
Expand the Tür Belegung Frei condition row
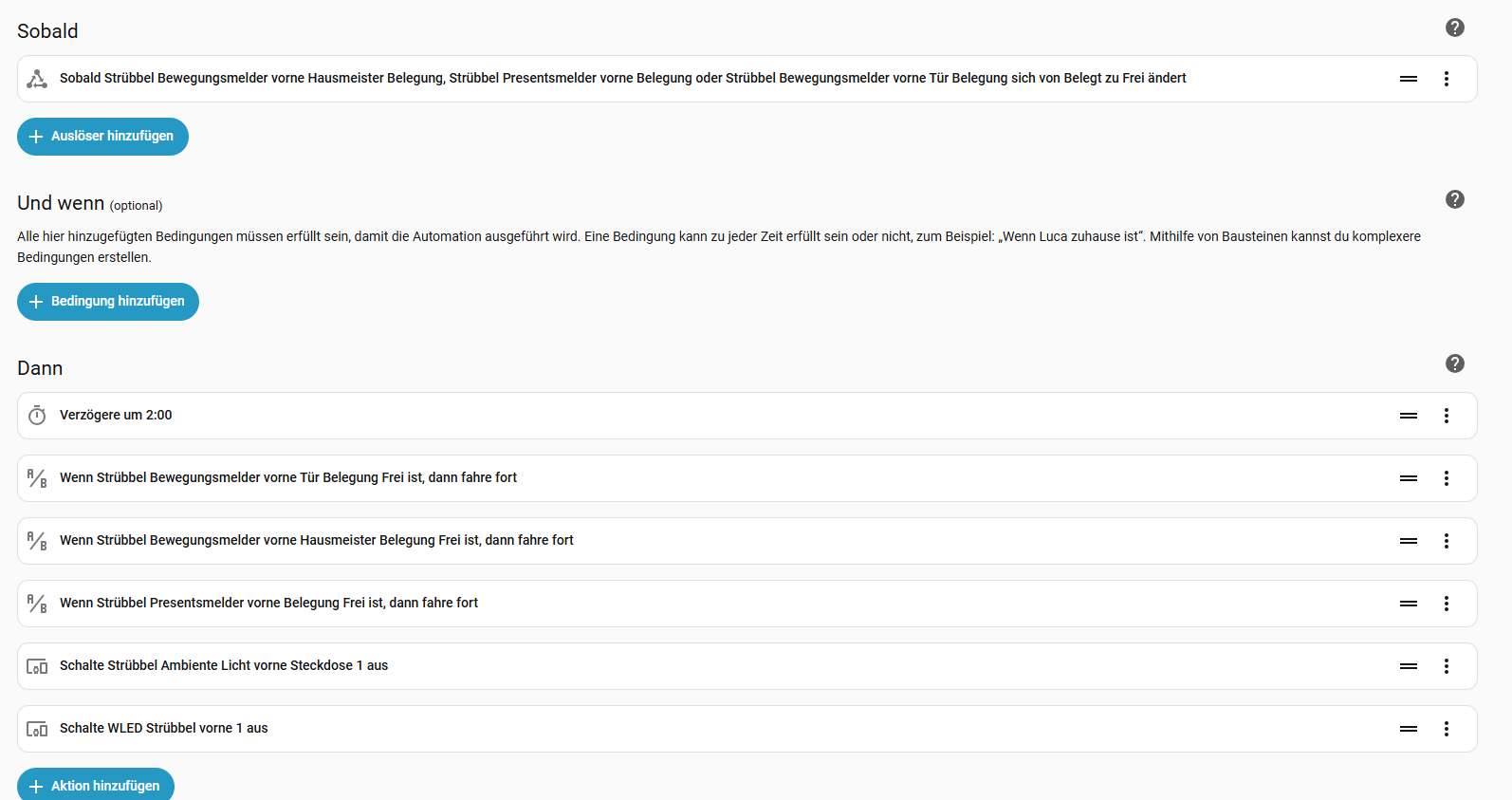[288, 478]
